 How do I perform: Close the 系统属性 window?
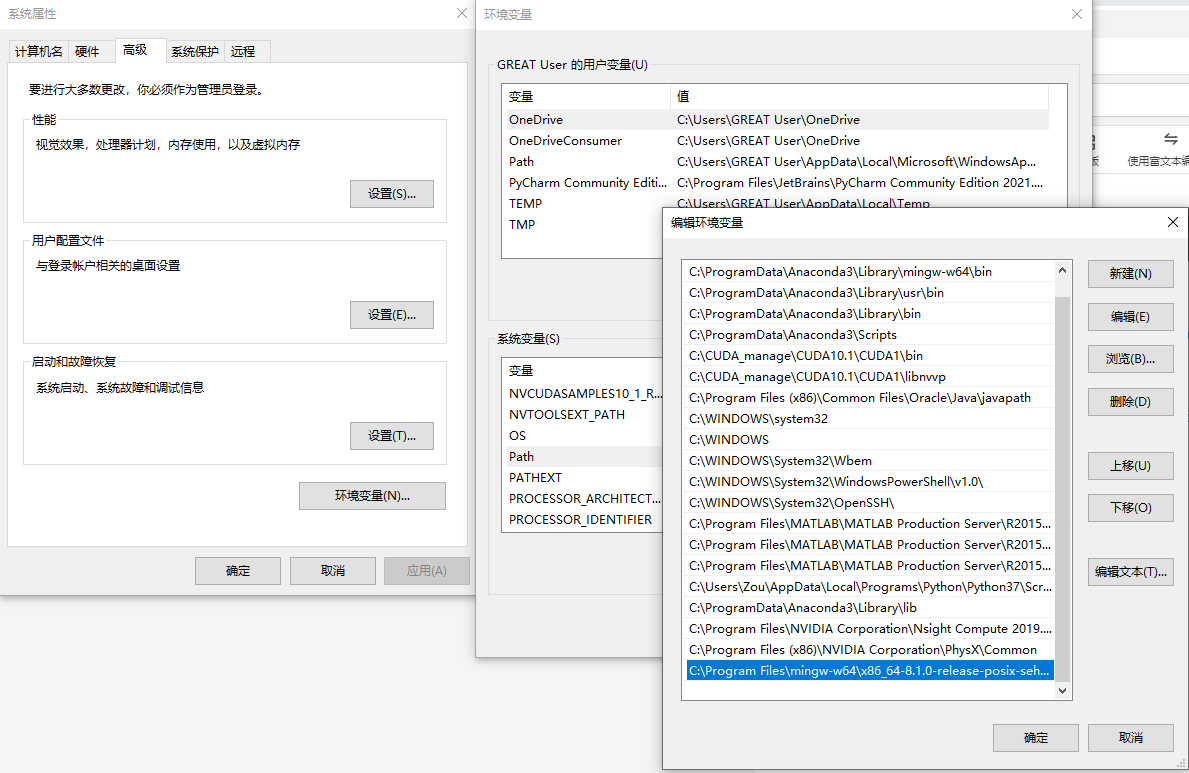coord(461,14)
